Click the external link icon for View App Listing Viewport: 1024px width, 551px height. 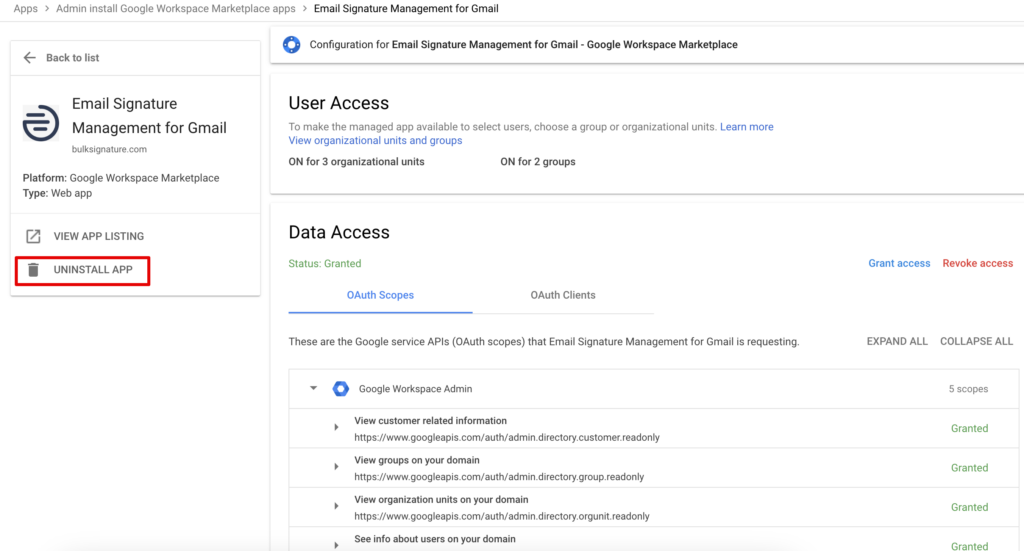pyautogui.click(x=33, y=236)
